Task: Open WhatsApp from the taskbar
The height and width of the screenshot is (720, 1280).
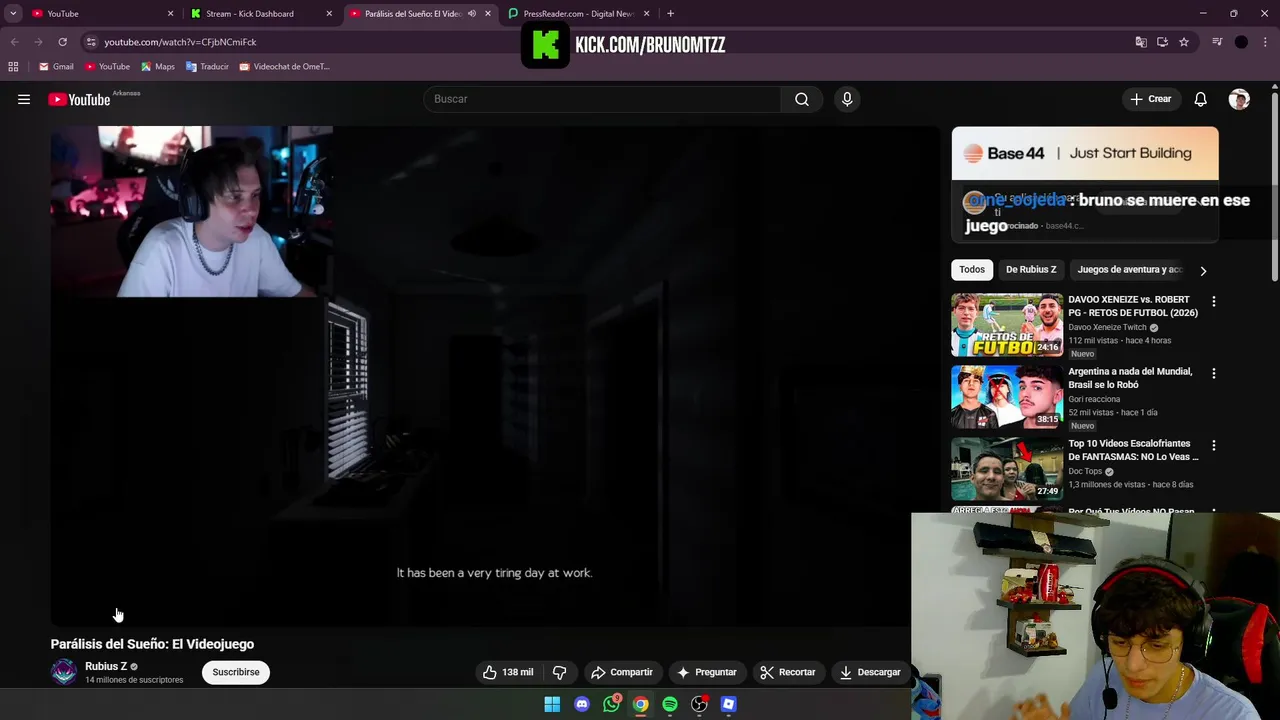Action: (611, 704)
